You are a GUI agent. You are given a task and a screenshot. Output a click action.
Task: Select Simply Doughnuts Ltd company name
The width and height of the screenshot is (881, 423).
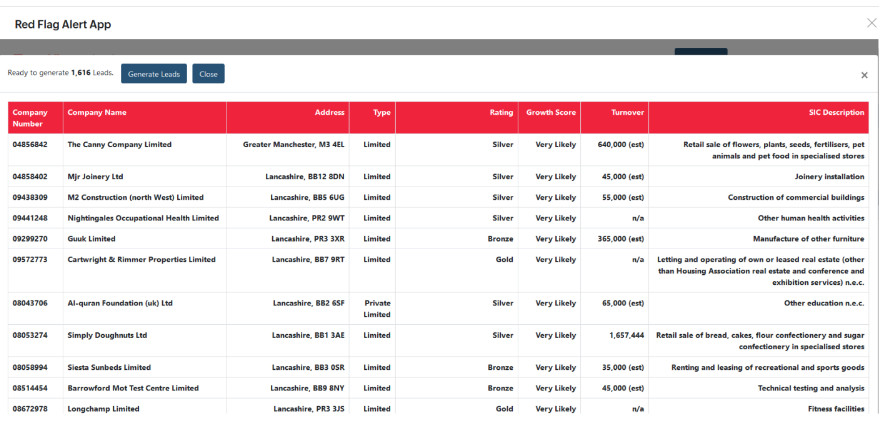point(107,335)
